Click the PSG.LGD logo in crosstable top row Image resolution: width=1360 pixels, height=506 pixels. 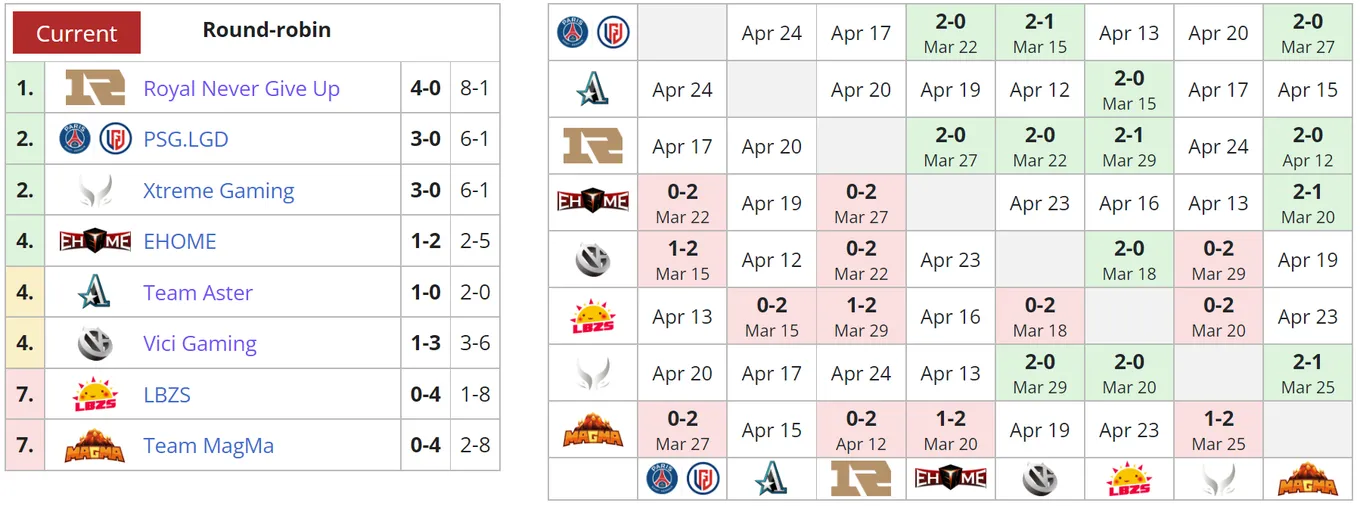(593, 33)
